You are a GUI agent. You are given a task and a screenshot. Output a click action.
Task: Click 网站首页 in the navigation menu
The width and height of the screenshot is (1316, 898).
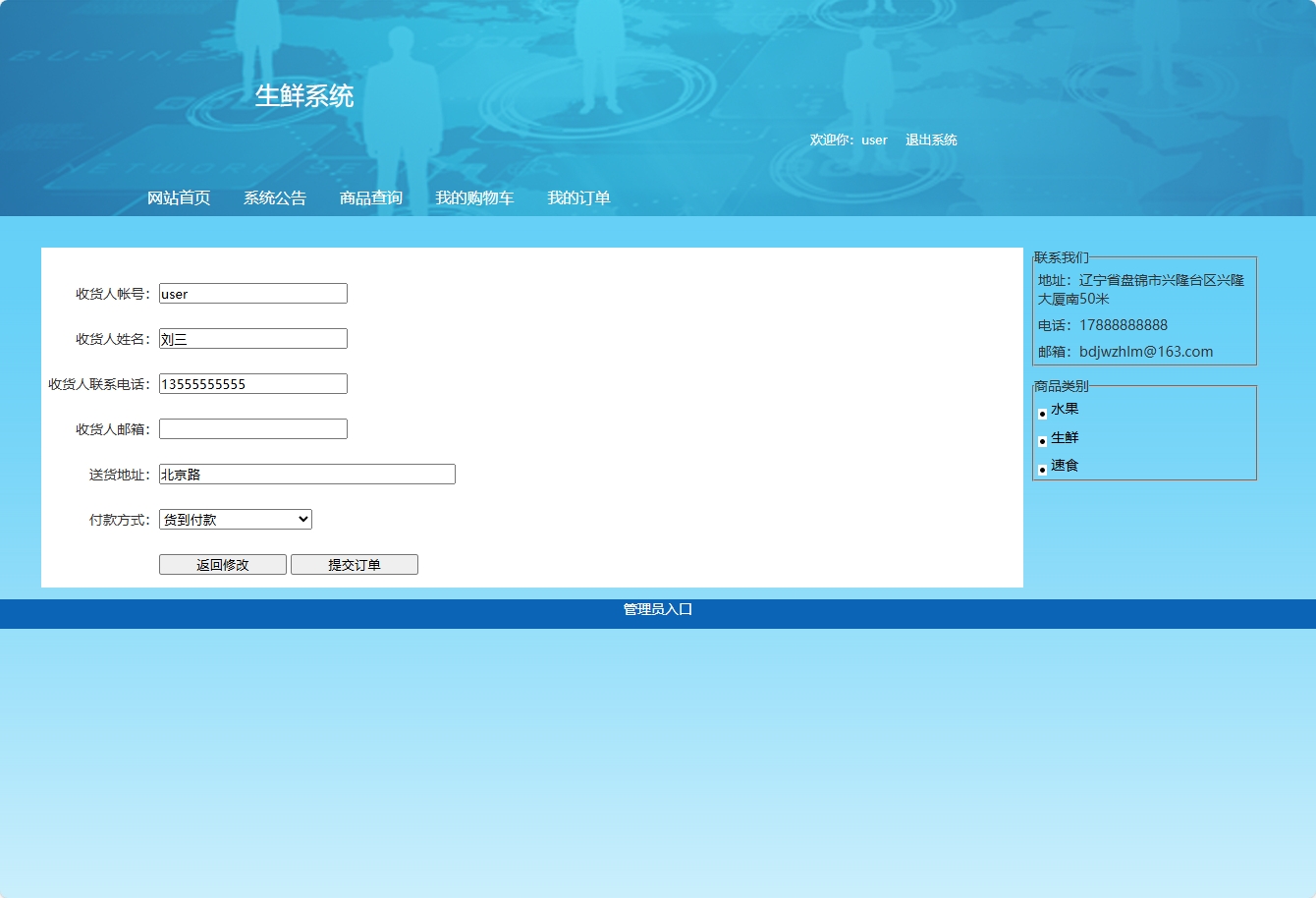point(178,197)
